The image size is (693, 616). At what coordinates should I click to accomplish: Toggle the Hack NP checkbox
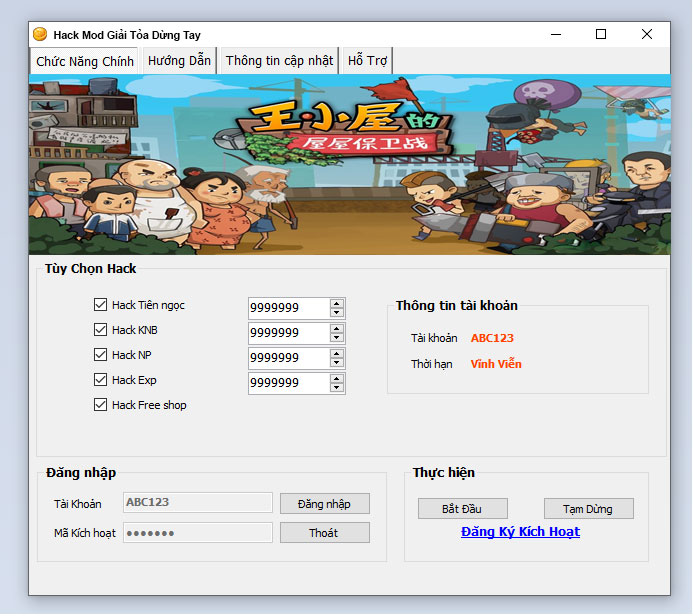coord(100,354)
